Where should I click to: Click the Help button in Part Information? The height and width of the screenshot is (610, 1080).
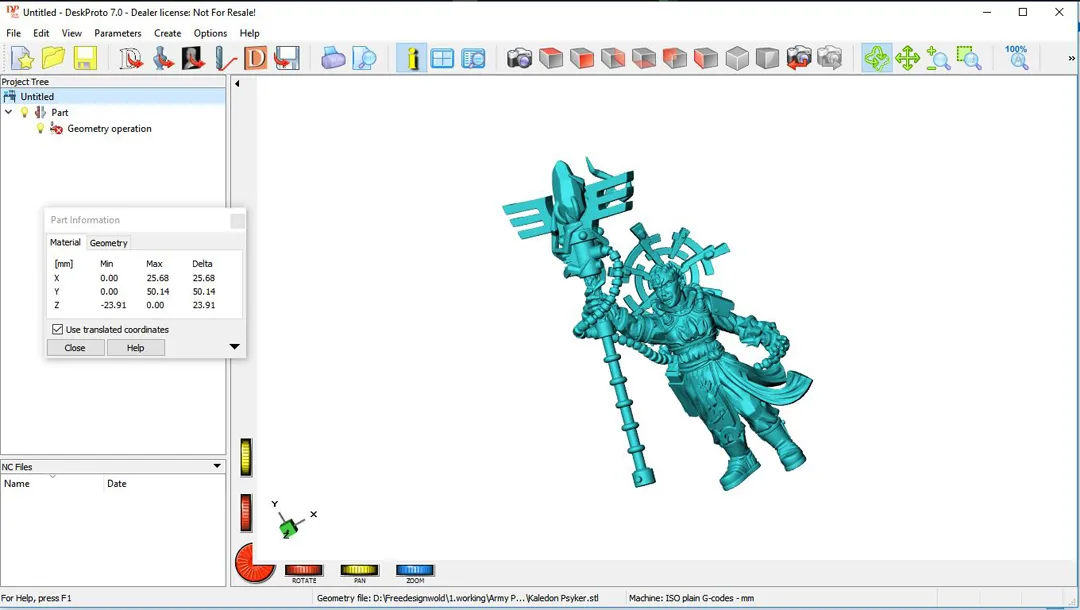click(x=136, y=348)
